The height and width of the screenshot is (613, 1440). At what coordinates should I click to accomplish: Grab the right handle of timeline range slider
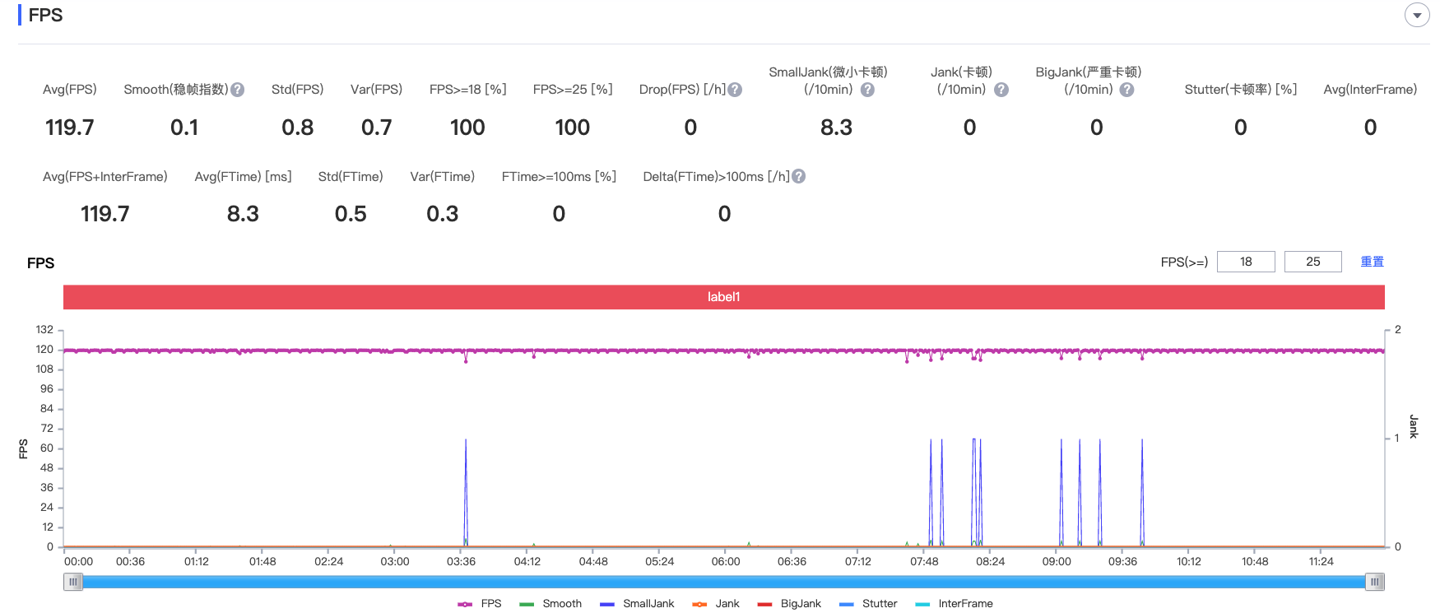click(1376, 582)
